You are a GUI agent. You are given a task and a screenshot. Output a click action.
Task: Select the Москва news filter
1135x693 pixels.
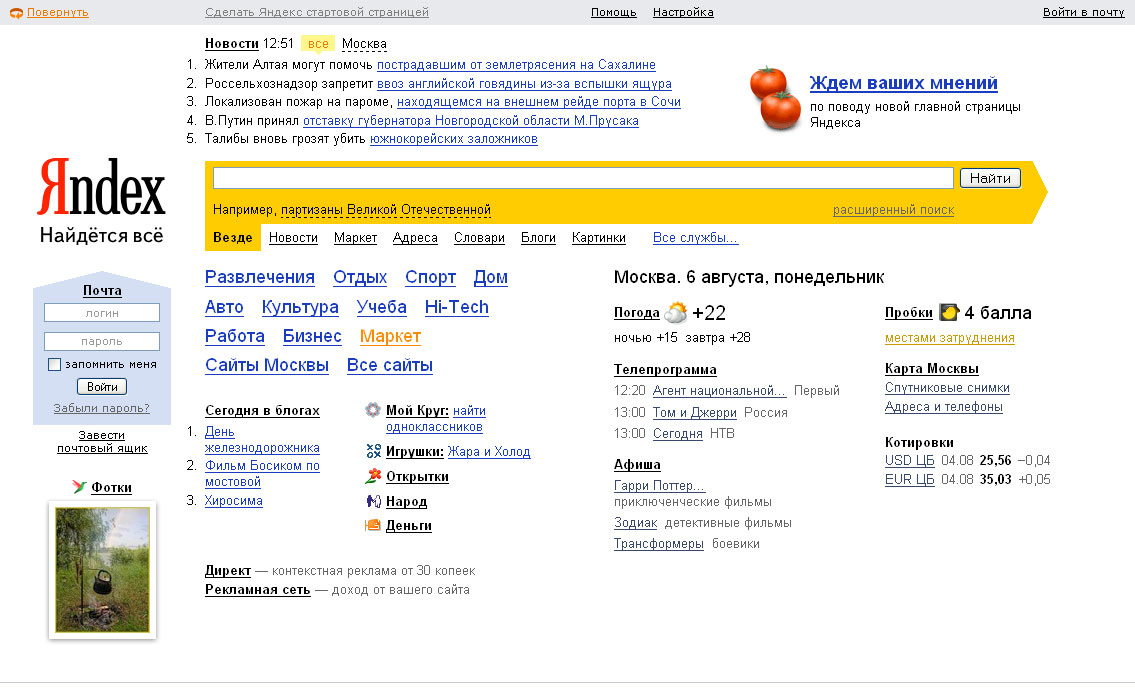[364, 44]
